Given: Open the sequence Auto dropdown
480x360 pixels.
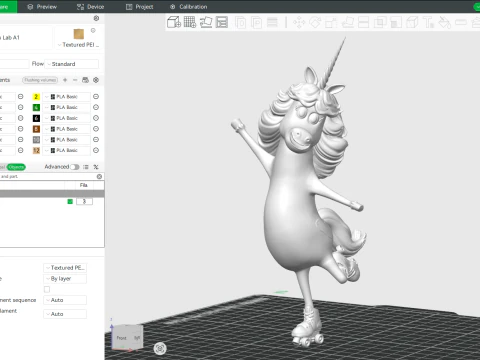Looking at the screenshot, I should click(65, 300).
